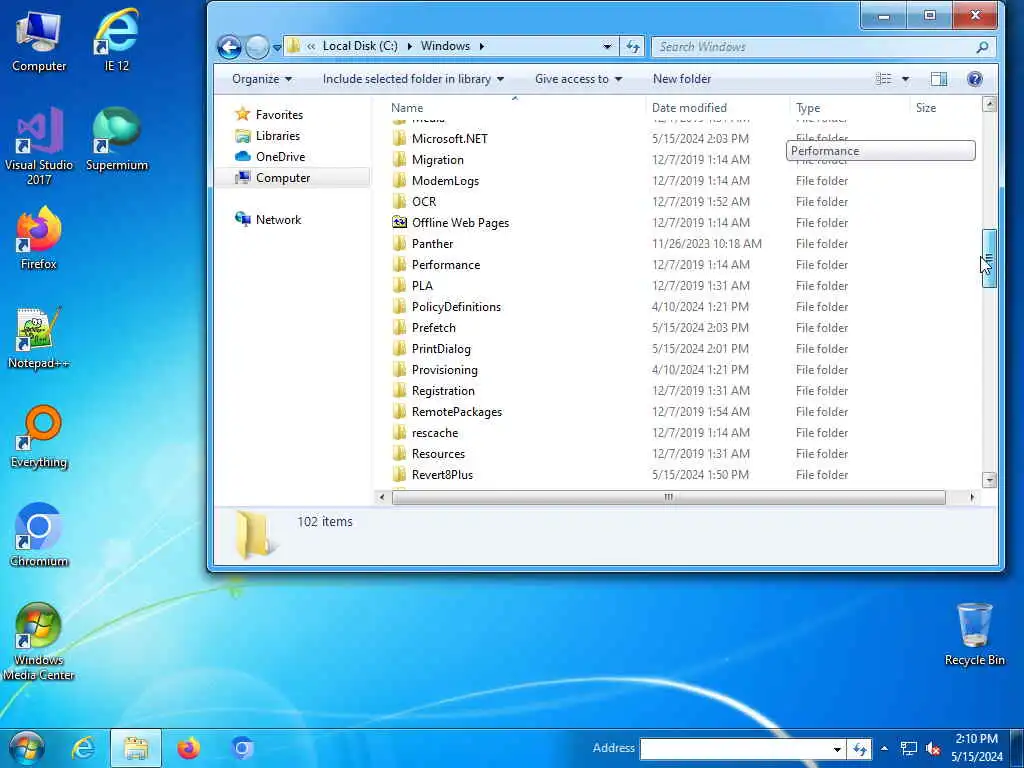Image resolution: width=1024 pixels, height=768 pixels.
Task: Click the vertical scrollbar down arrow
Action: pyautogui.click(x=989, y=480)
